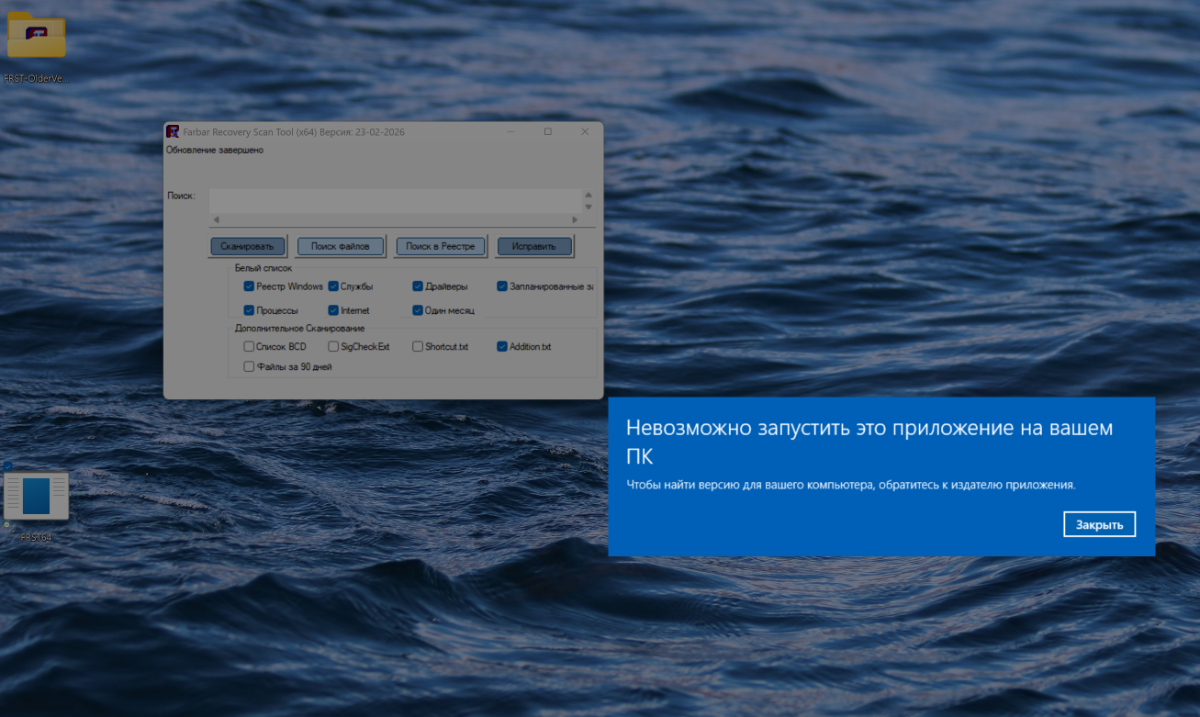
Task: Click inside the Поиск text field
Action: click(395, 200)
